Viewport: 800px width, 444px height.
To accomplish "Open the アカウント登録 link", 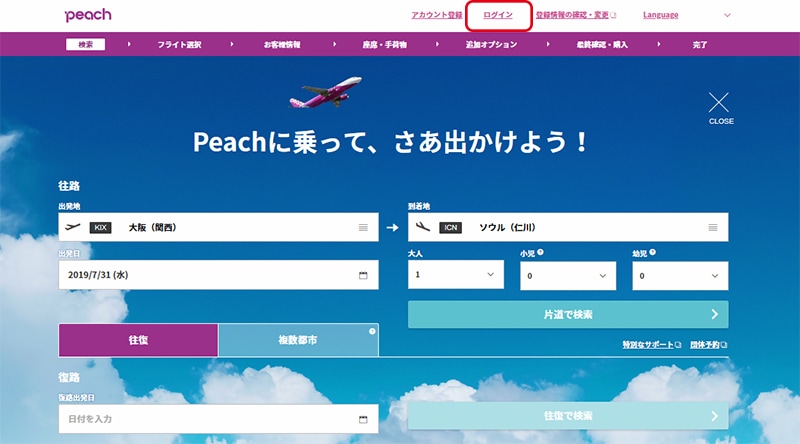I will 437,15.
